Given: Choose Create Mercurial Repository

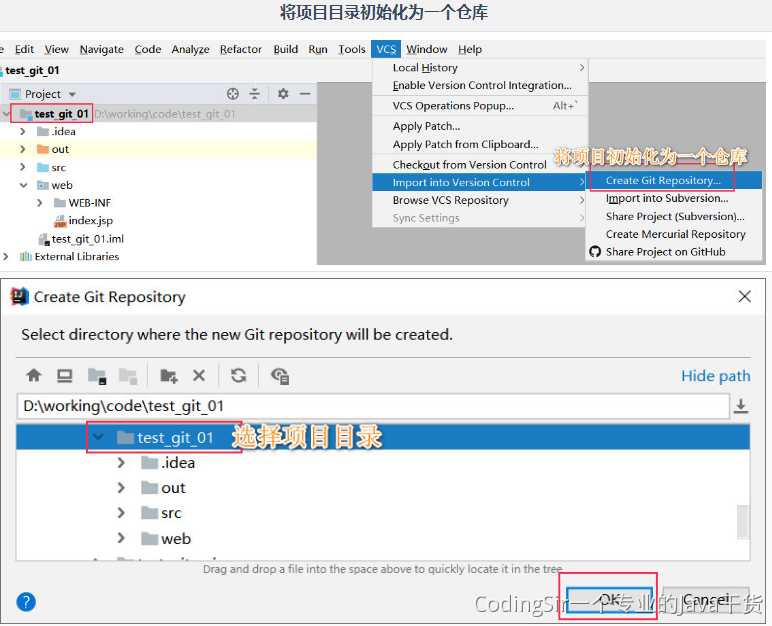Looking at the screenshot, I should 674,234.
